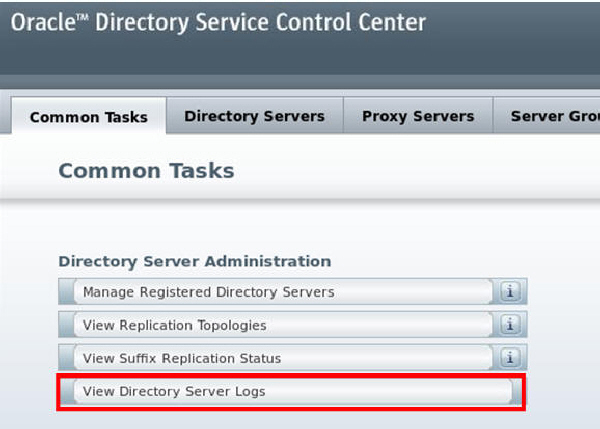
Task: Click the trademark symbol after Oracle
Action: coord(84,15)
